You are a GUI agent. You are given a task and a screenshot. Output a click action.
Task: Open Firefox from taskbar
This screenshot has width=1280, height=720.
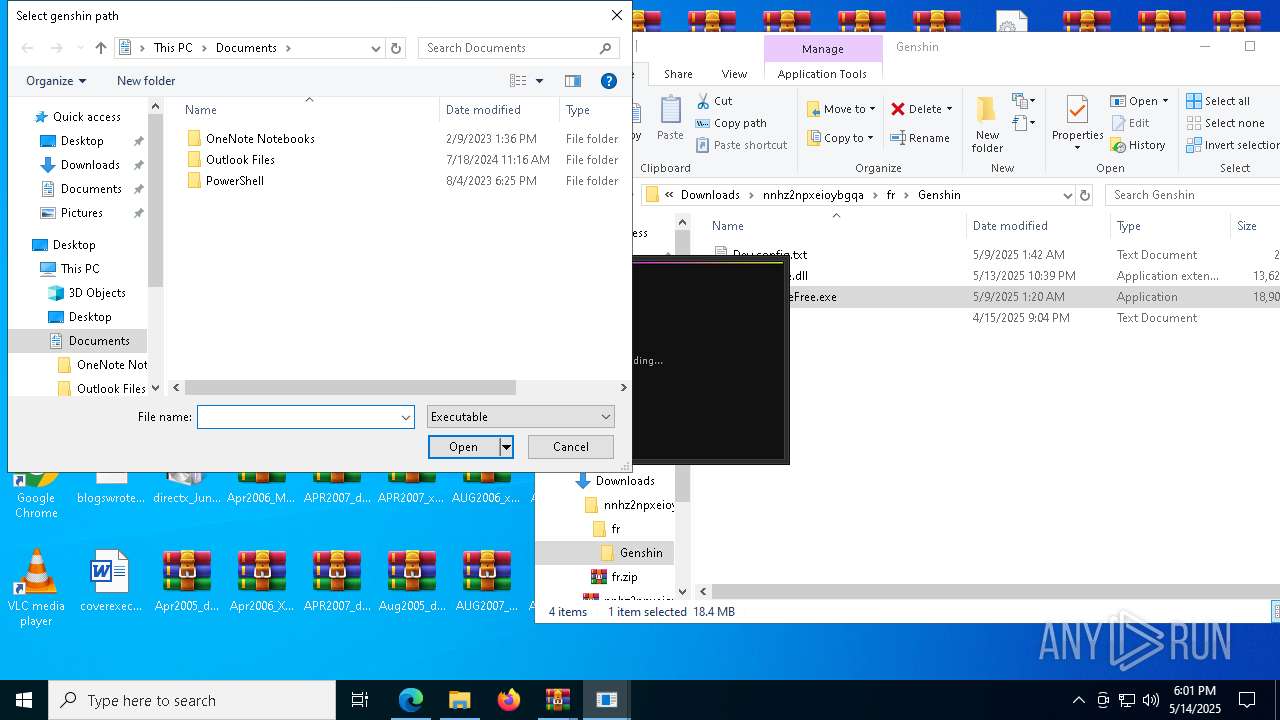pos(509,700)
